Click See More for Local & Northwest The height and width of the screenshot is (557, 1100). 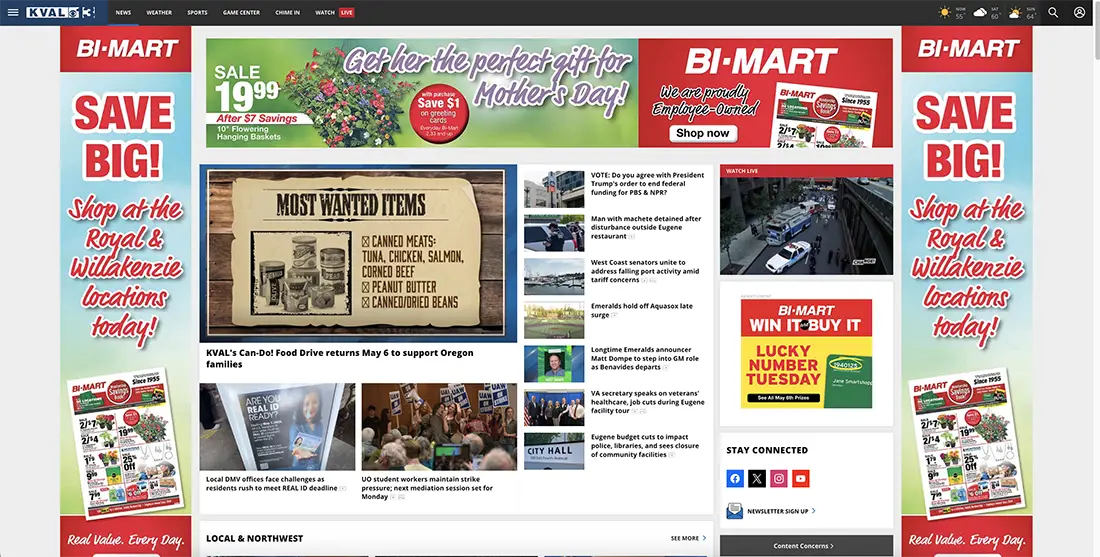(688, 538)
